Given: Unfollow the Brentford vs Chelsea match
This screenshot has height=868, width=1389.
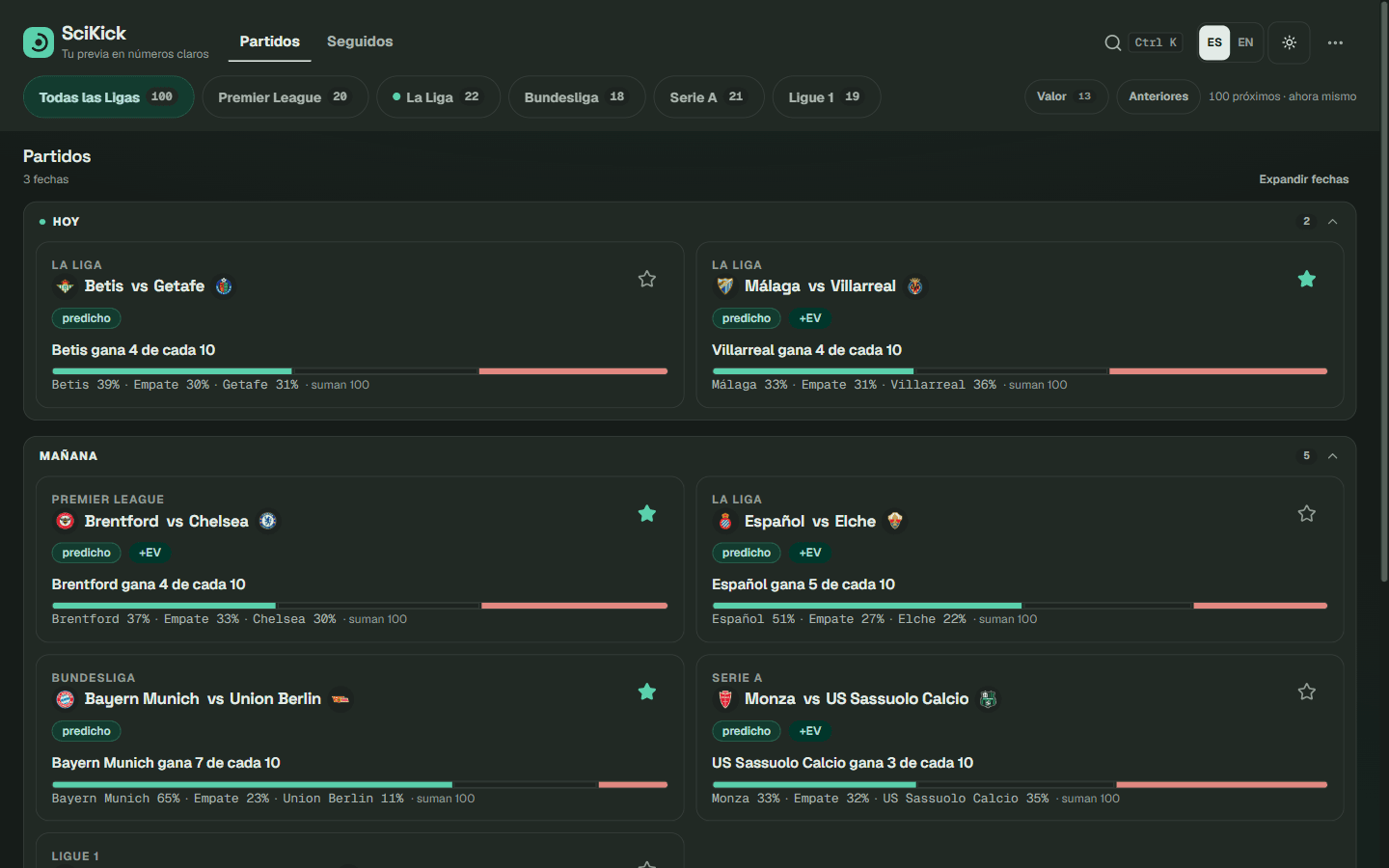Looking at the screenshot, I should click(647, 513).
